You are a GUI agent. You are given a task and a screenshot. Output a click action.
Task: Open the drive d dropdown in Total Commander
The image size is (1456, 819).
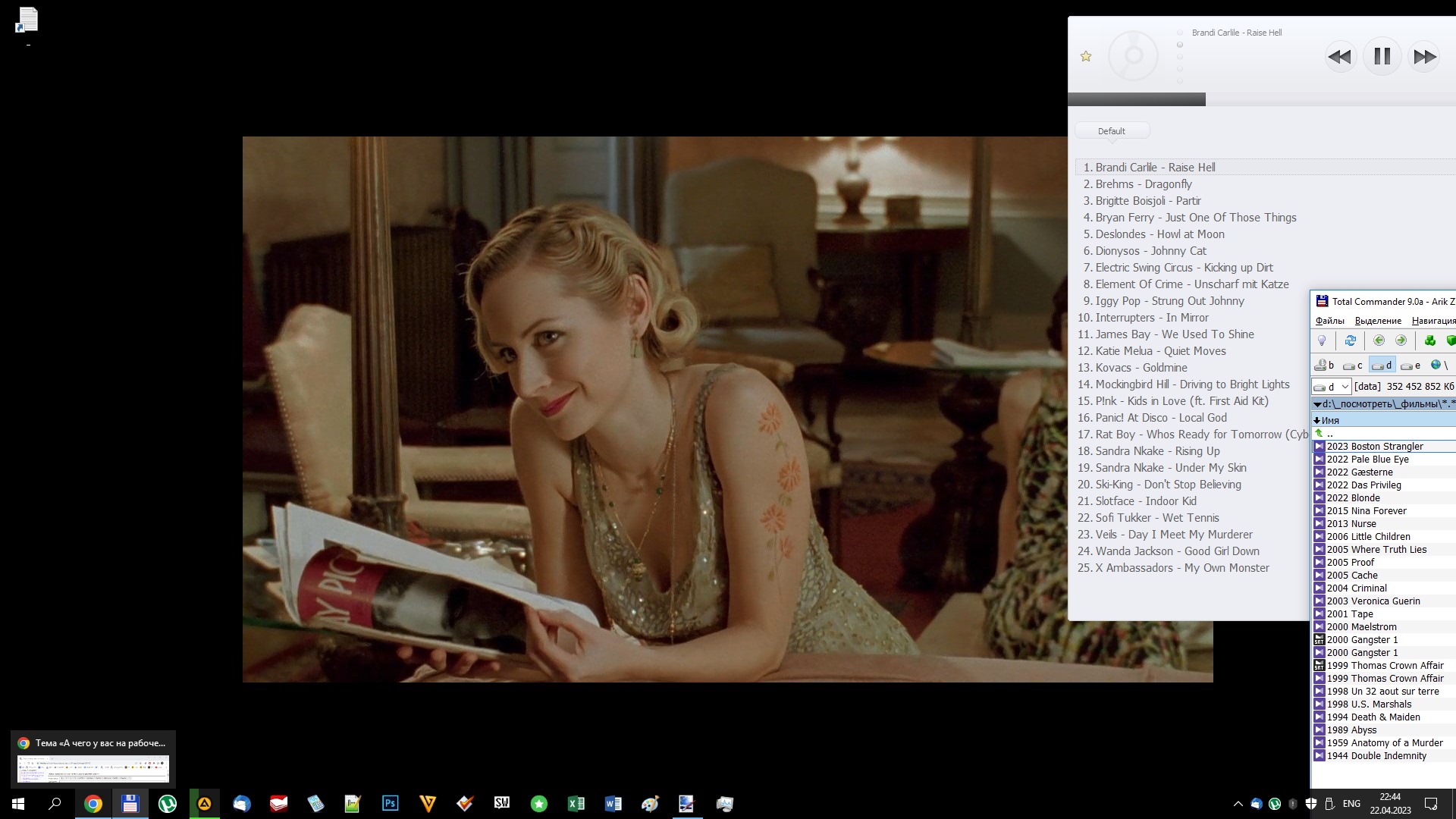coord(1332,387)
